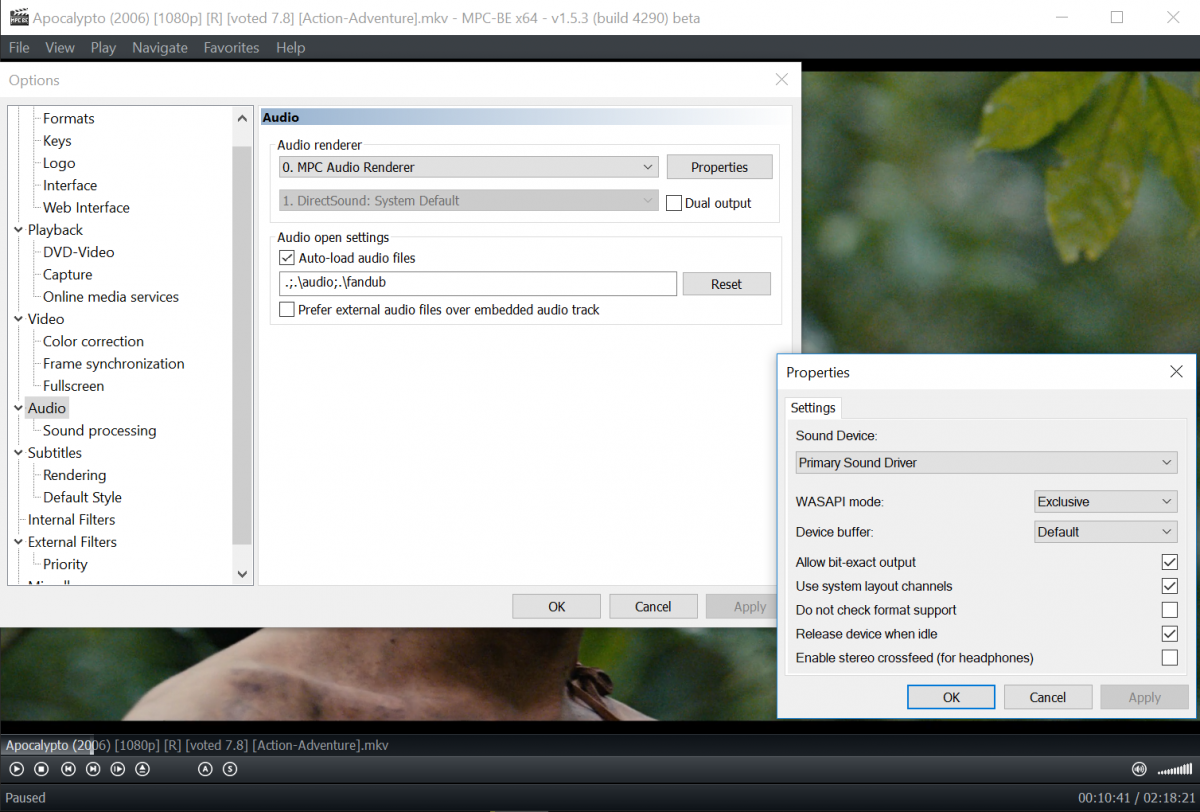
Task: Select the Settings tab in Properties
Action: click(x=813, y=408)
